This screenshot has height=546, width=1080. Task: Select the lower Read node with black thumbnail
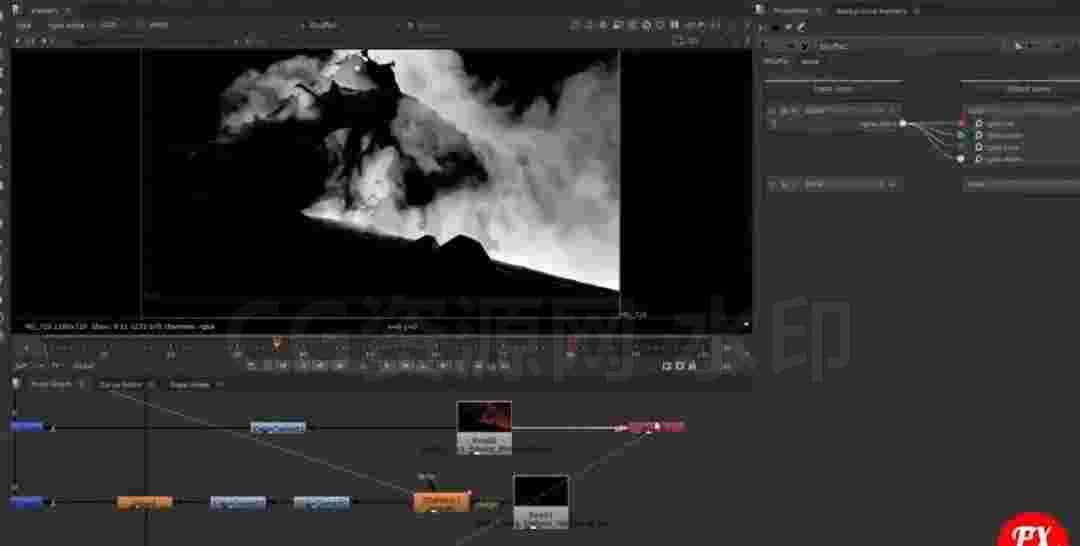point(541,501)
